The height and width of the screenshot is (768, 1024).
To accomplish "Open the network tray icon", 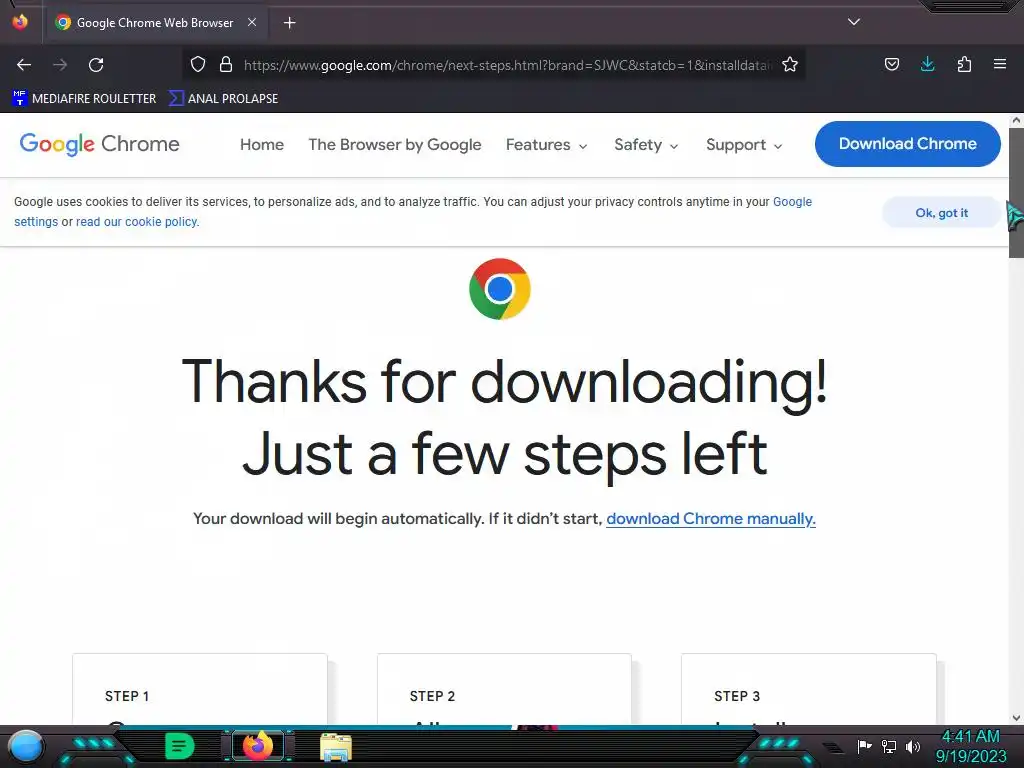I will point(888,746).
